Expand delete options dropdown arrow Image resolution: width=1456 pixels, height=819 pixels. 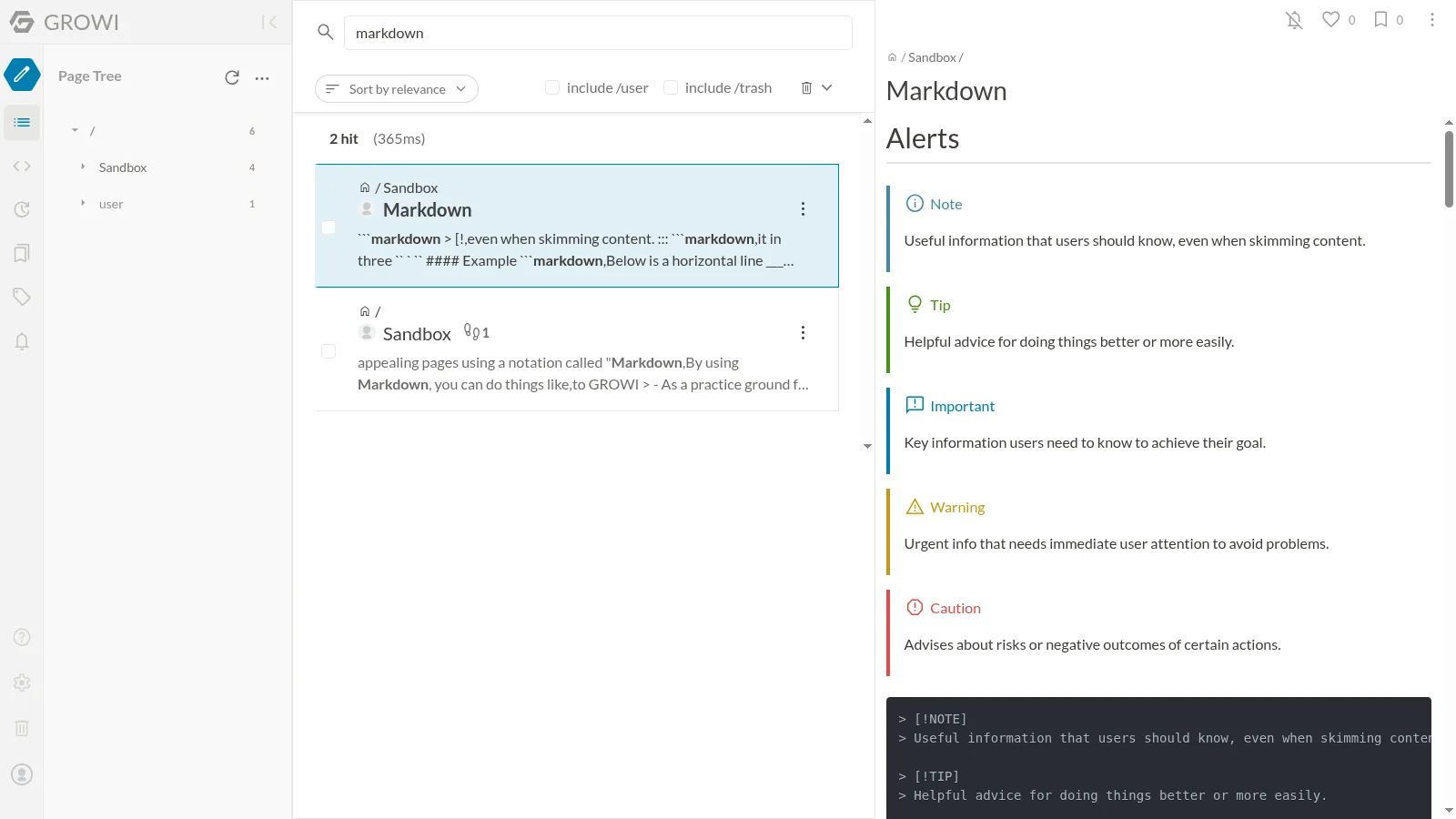826,87
